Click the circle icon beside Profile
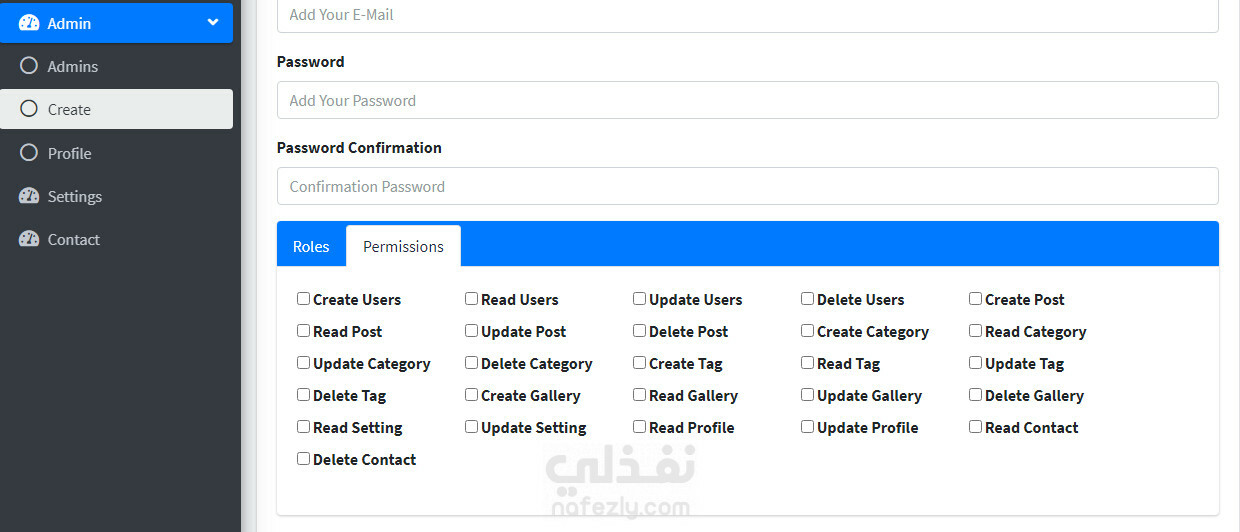This screenshot has height=532, width=1240. tap(29, 153)
